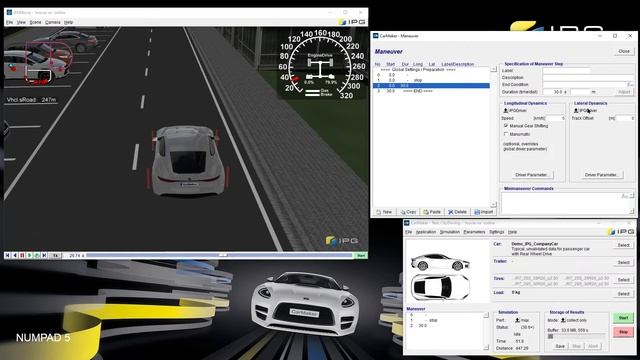Click the Duration seconds field

click(x=553, y=92)
